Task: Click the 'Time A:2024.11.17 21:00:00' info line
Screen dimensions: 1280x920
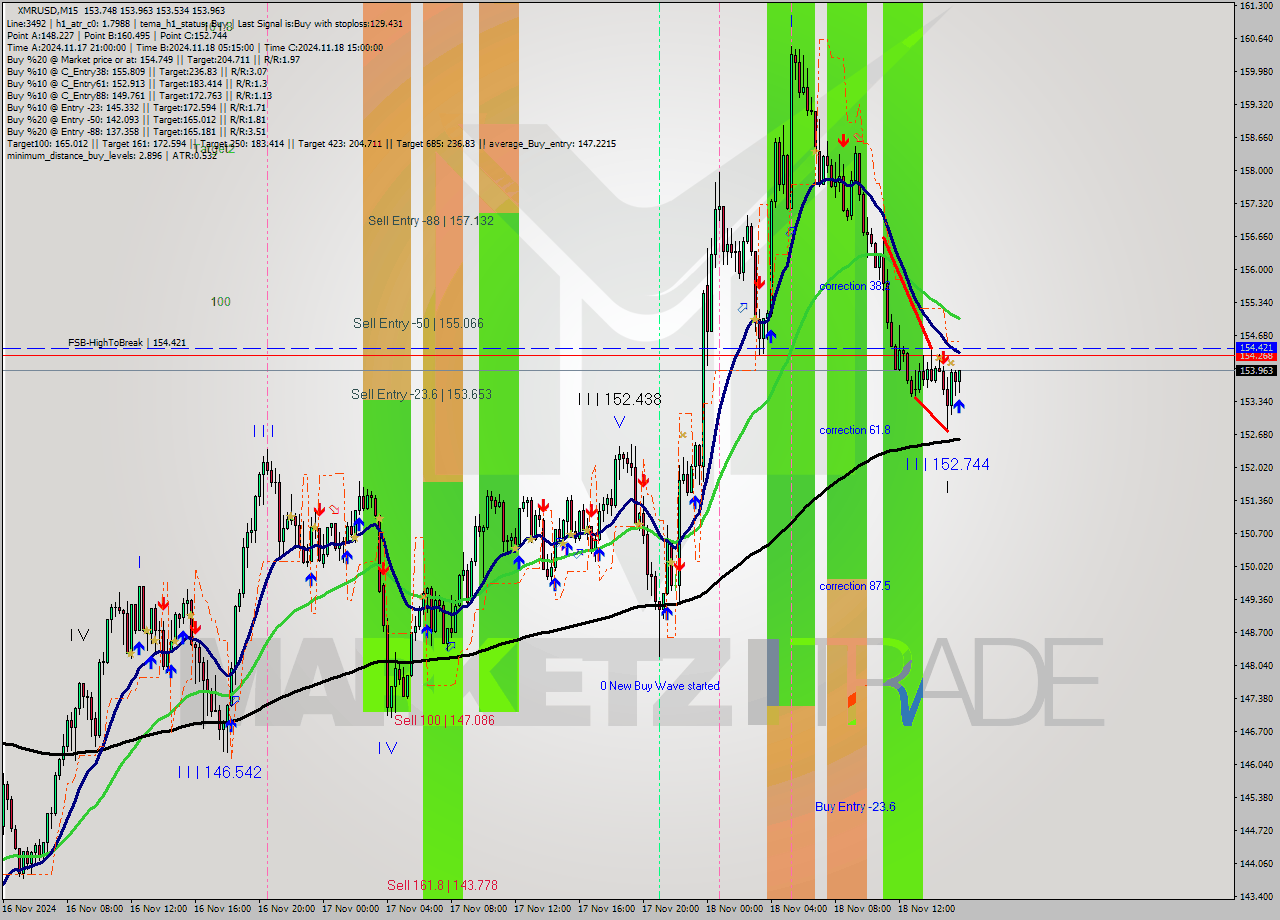Action: tap(194, 47)
